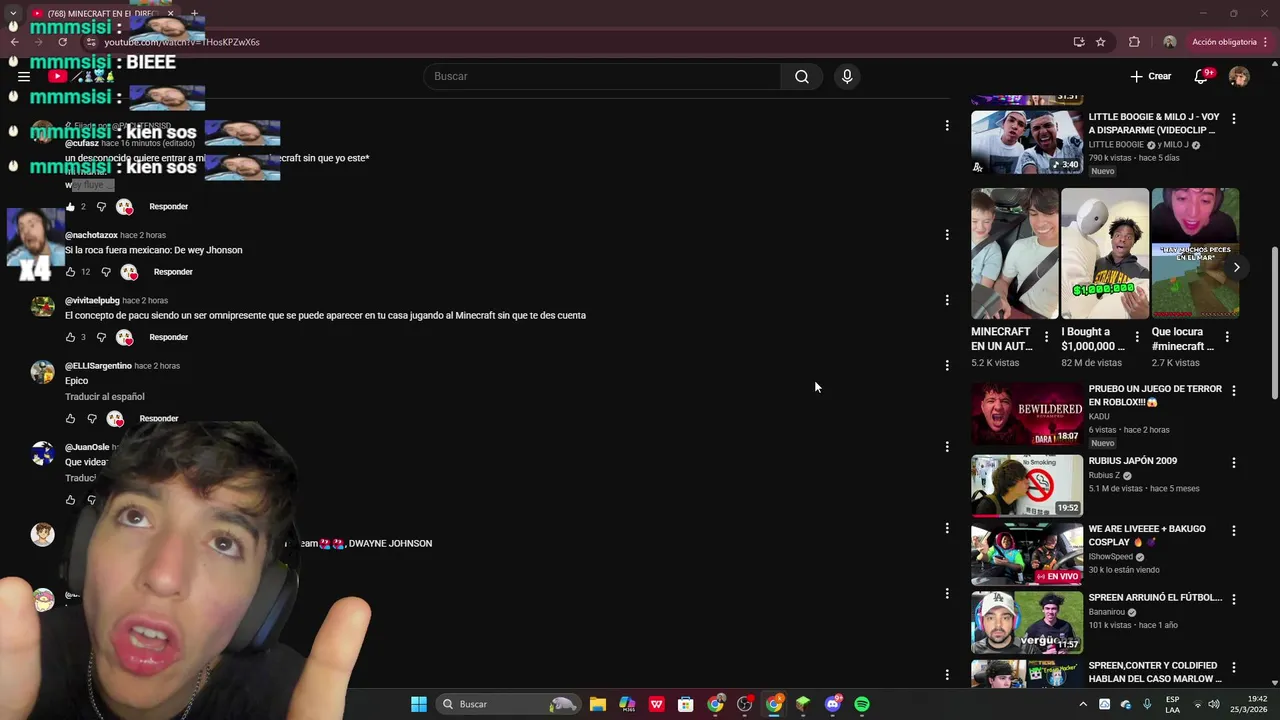The height and width of the screenshot is (720, 1280).
Task: Heart the @cufasz comment
Action: (x=124, y=207)
